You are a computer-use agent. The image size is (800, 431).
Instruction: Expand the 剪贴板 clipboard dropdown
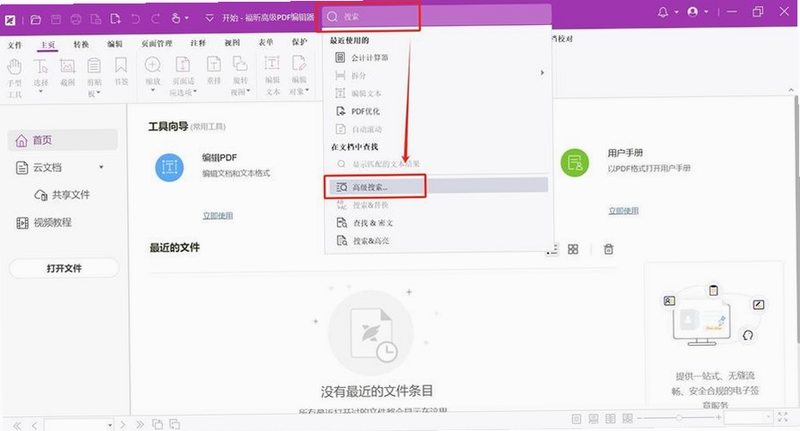[x=98, y=93]
